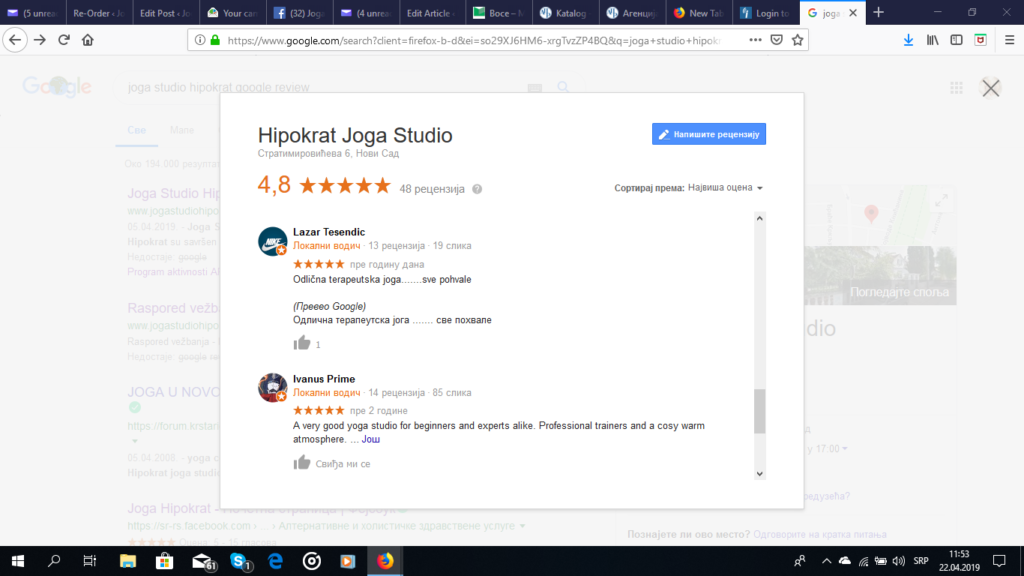Click the URL address bar
The image size is (1024, 576).
pyautogui.click(x=473, y=40)
